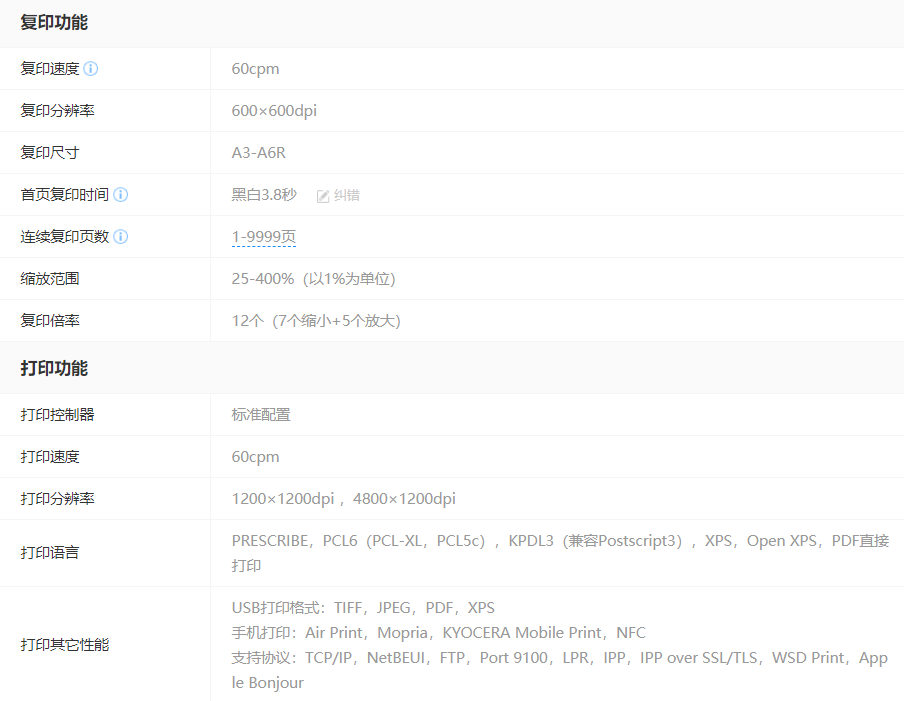Click the 复印倍率 row label
Screen dimensions: 904x701
coord(50,321)
